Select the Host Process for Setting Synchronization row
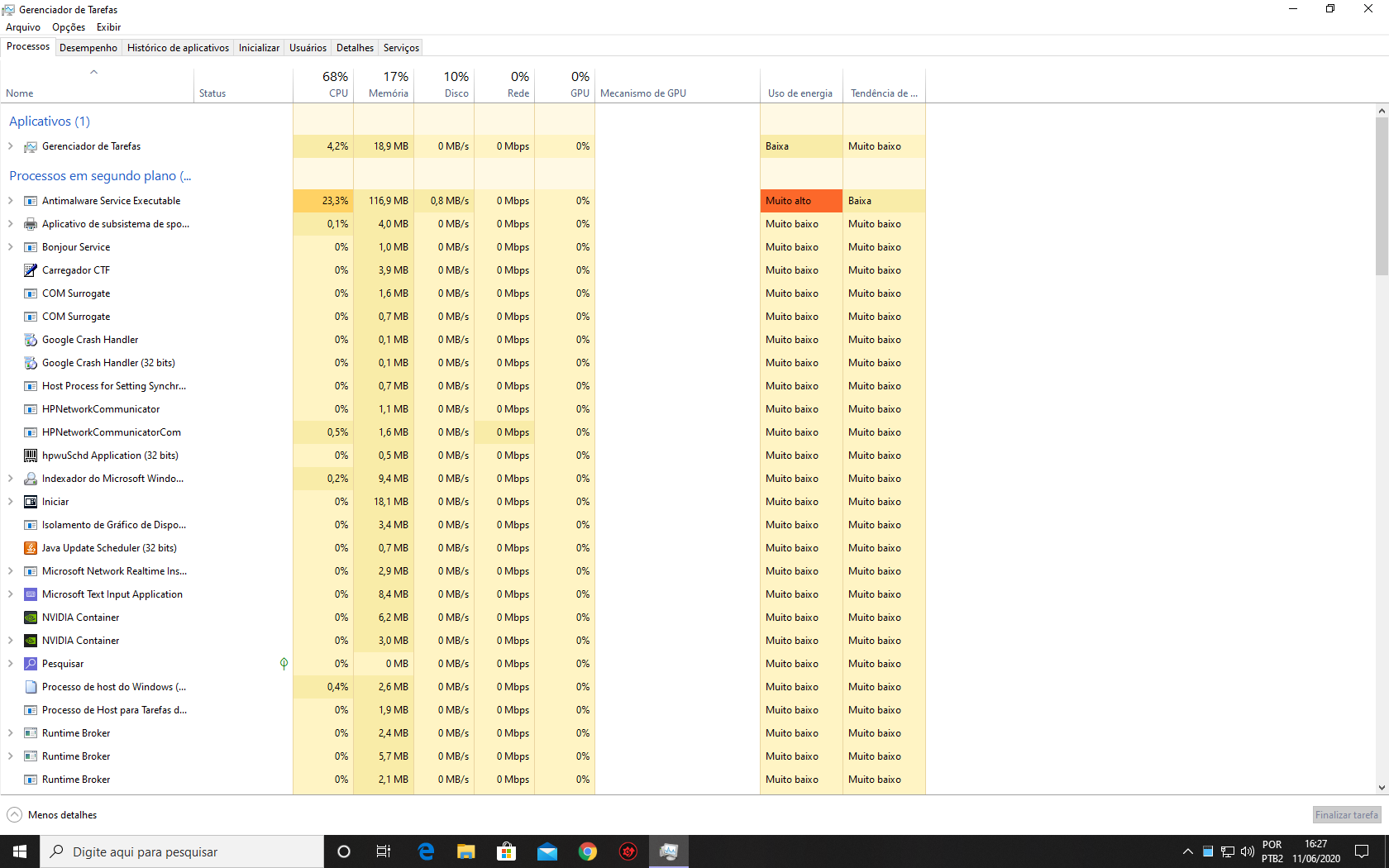 463,386
